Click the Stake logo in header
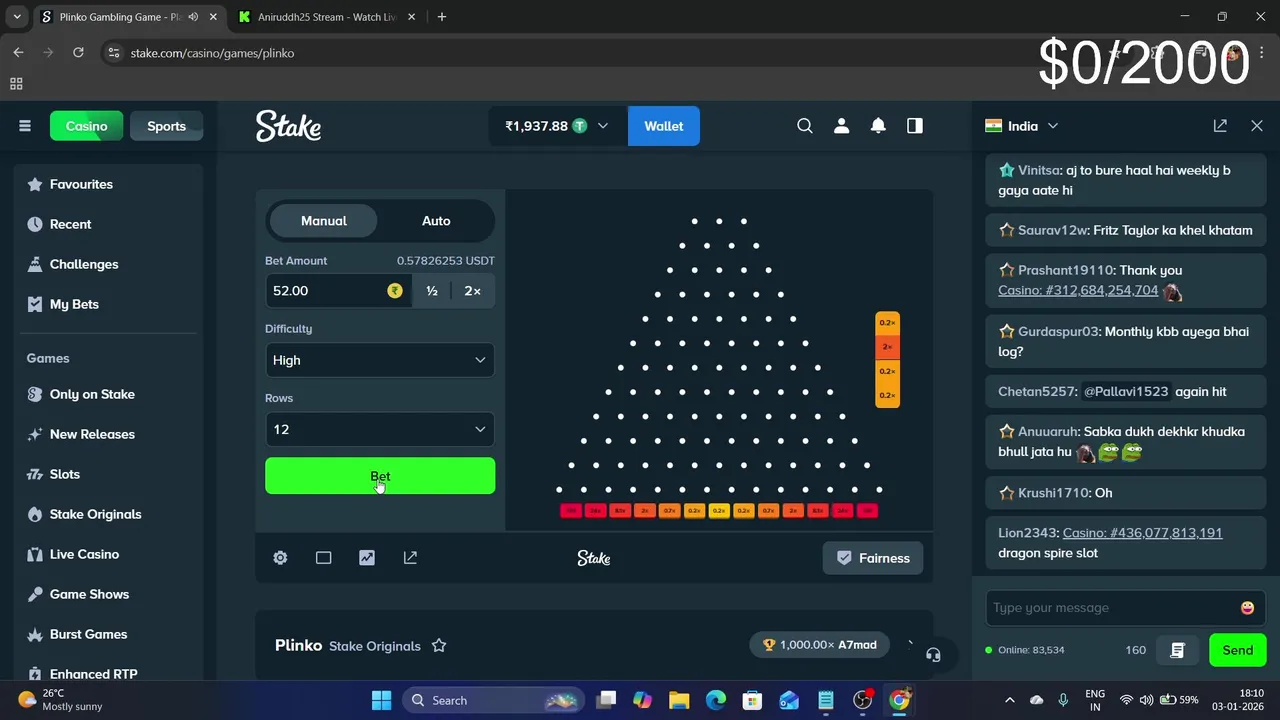 click(x=288, y=126)
